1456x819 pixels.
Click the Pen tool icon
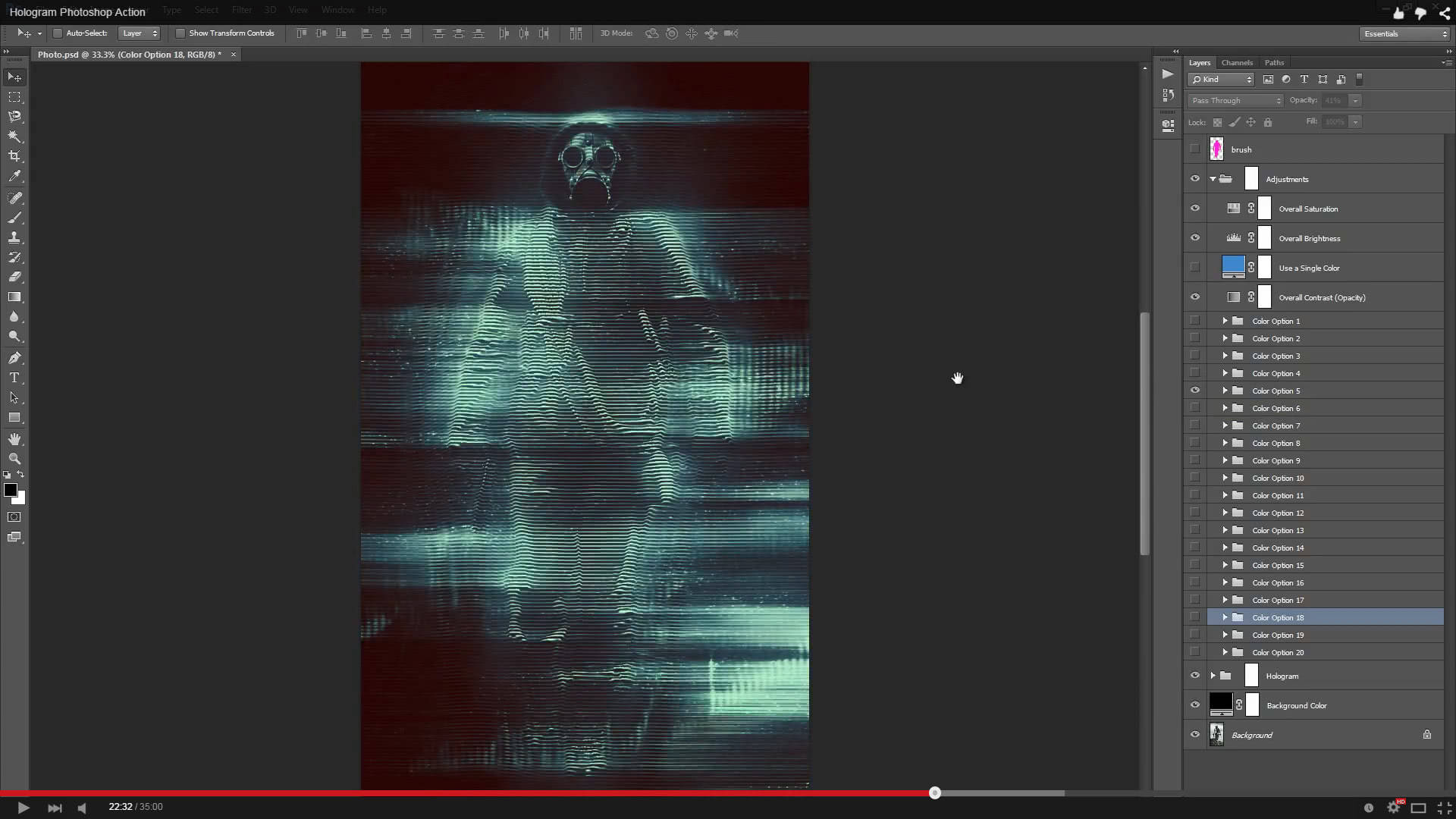14,358
